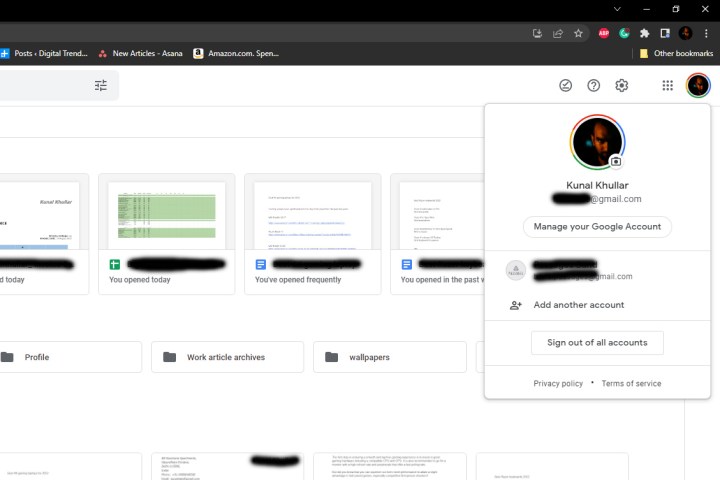Open the New Articles - Asana bookmark
Screen dimensions: 720x480
coord(141,53)
